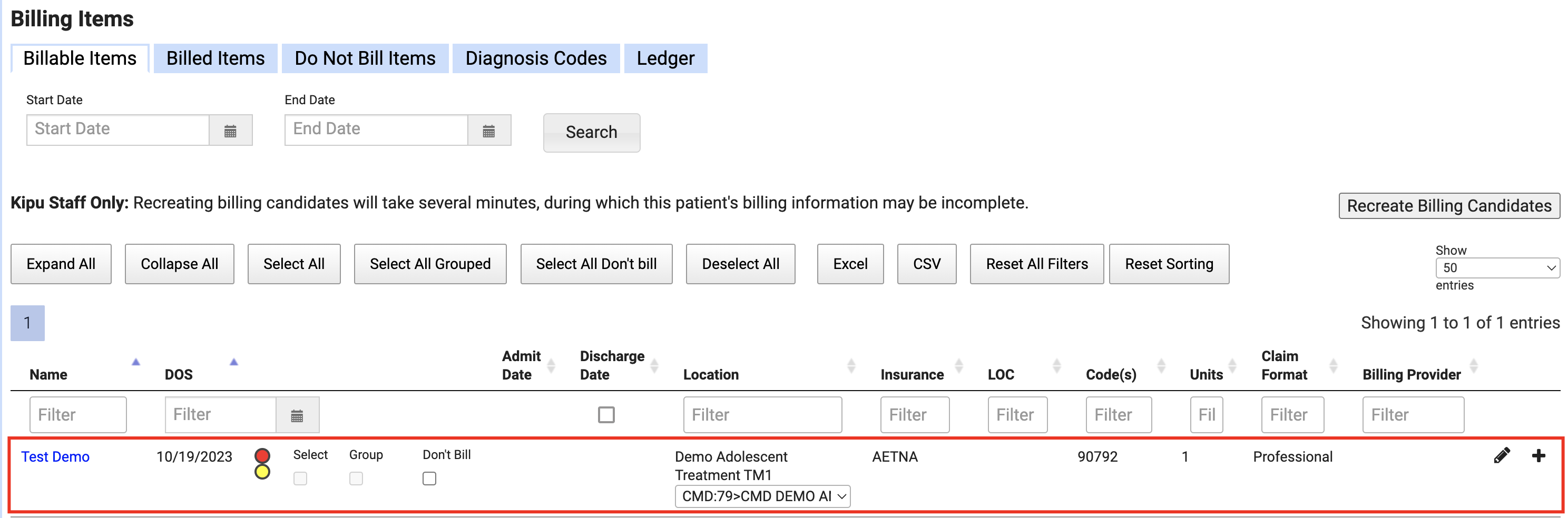Click the red status indicator circle

pos(262,456)
